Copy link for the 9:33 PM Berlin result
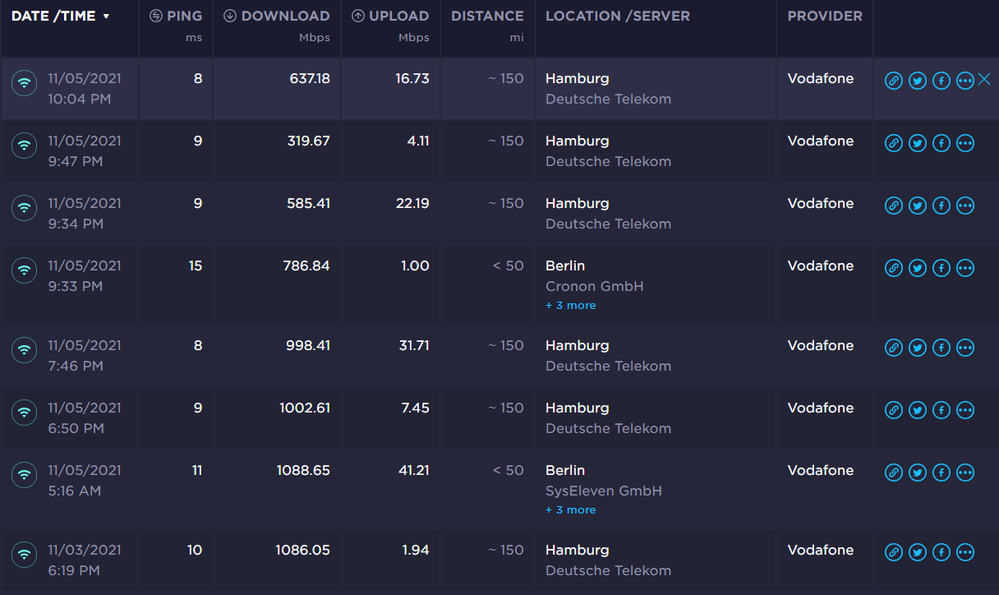 pyautogui.click(x=893, y=268)
